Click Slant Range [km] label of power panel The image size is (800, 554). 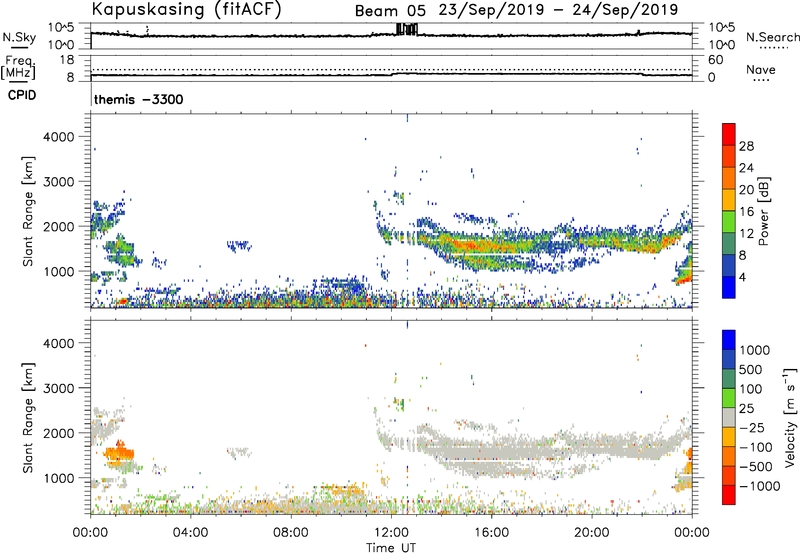28,211
